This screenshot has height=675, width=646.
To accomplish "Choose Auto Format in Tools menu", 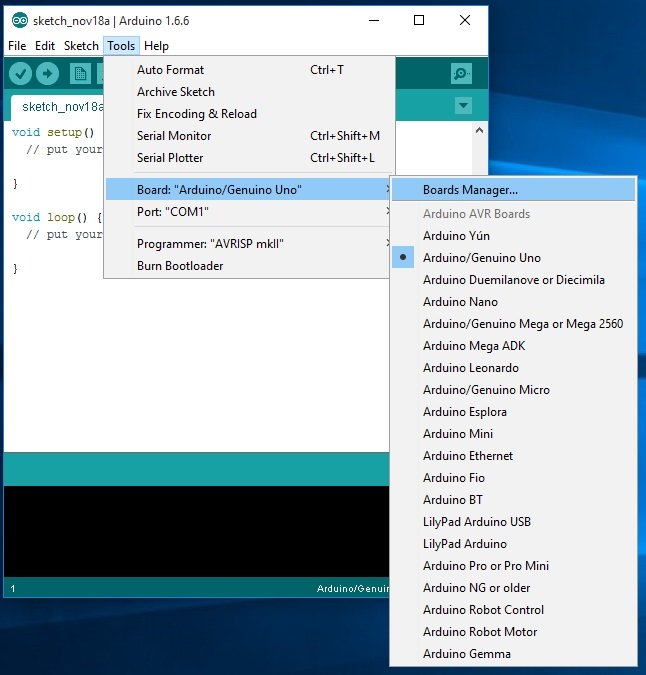I will (x=248, y=70).
